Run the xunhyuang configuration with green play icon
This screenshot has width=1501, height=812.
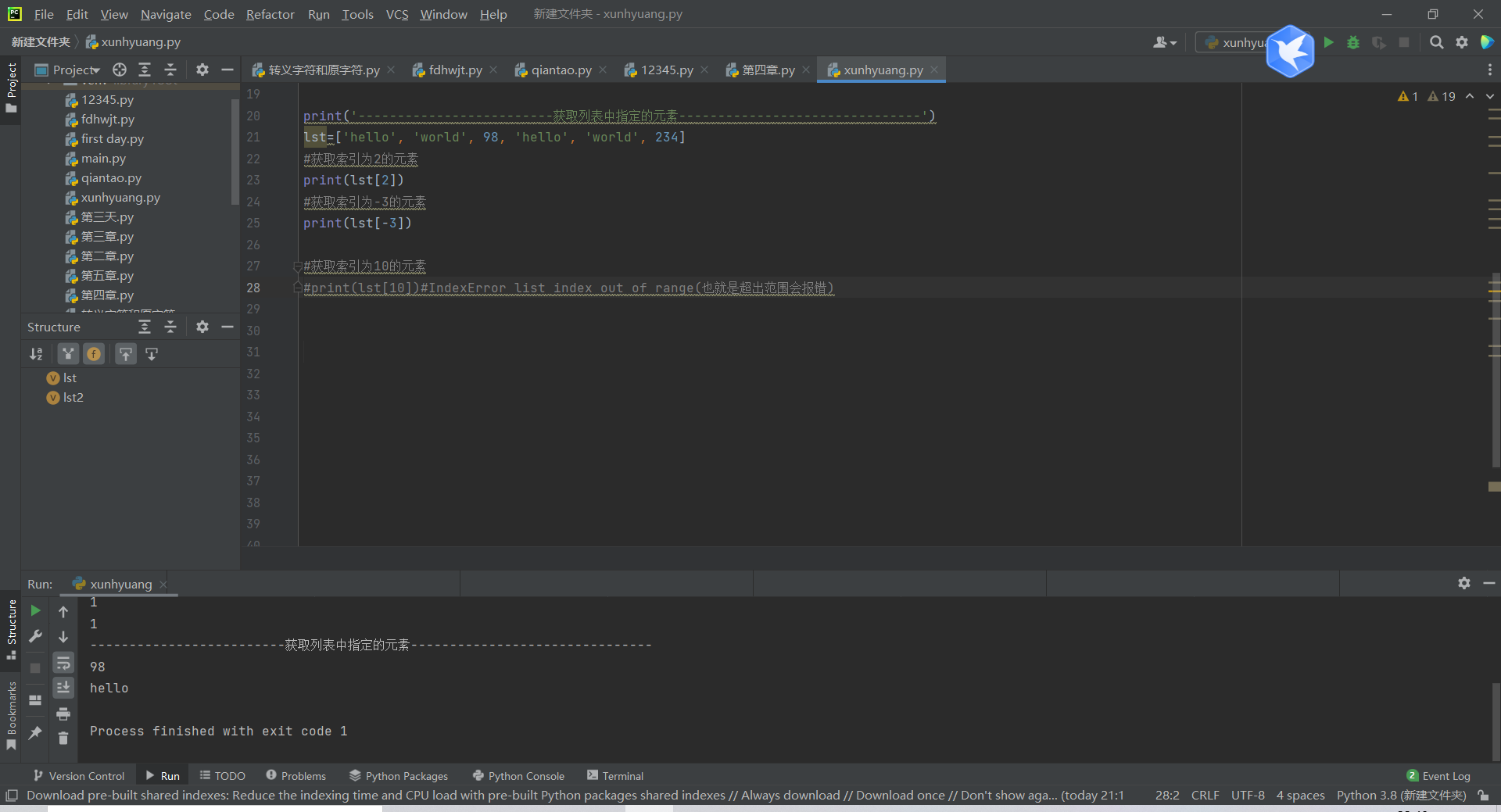click(x=1329, y=42)
